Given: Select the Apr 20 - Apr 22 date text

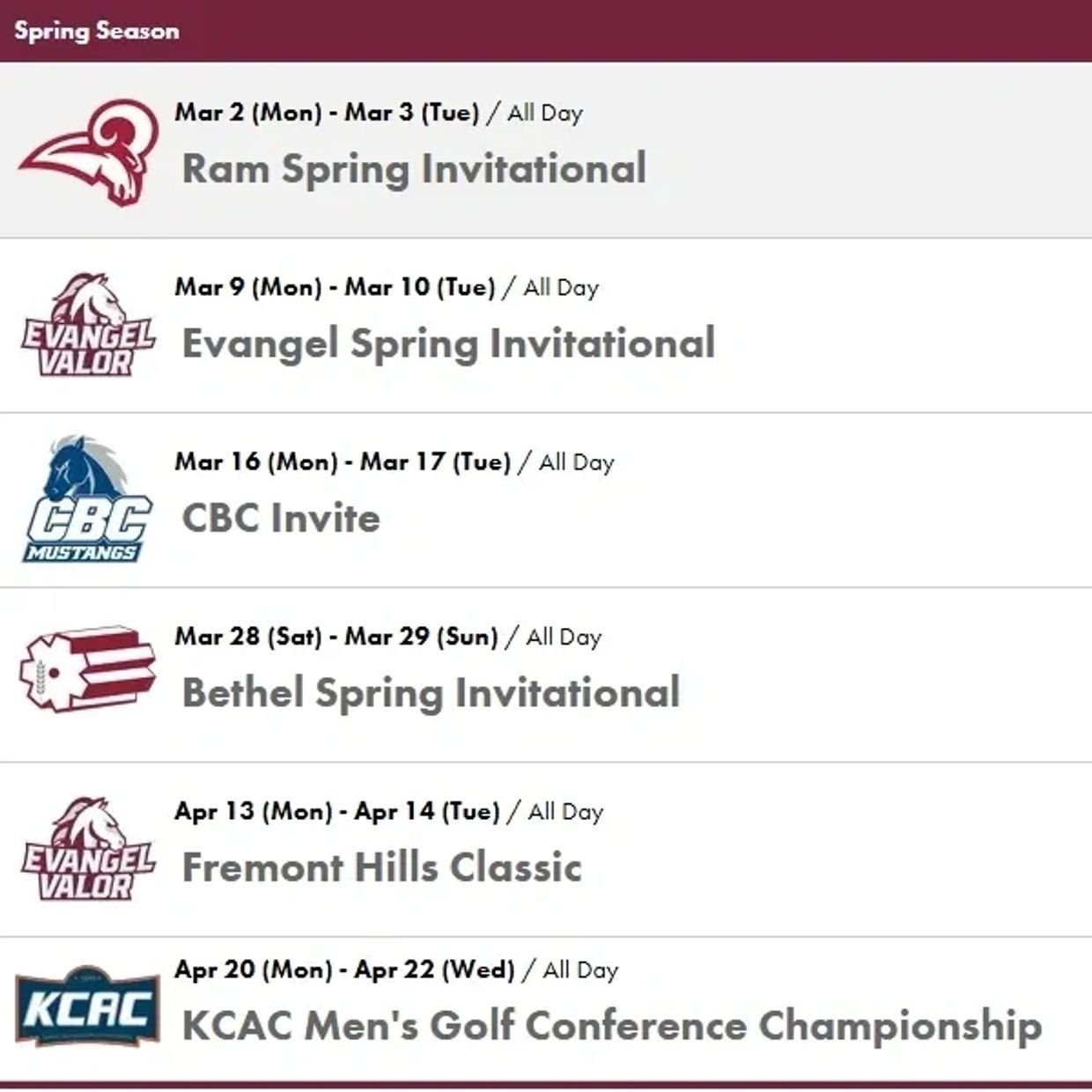Looking at the screenshot, I should [344, 970].
